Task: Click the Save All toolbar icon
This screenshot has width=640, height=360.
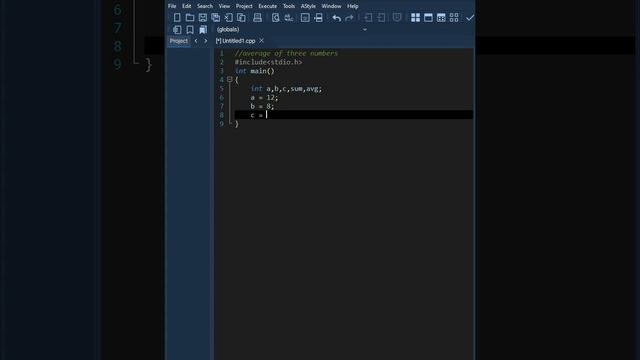Action: pyautogui.click(x=216, y=18)
